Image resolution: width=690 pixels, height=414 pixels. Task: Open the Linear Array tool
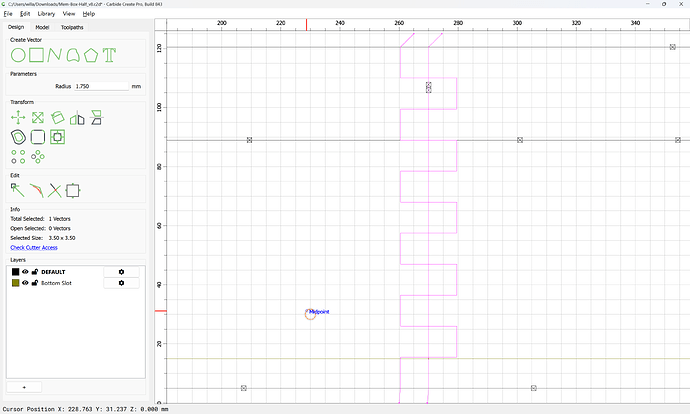tap(18, 157)
